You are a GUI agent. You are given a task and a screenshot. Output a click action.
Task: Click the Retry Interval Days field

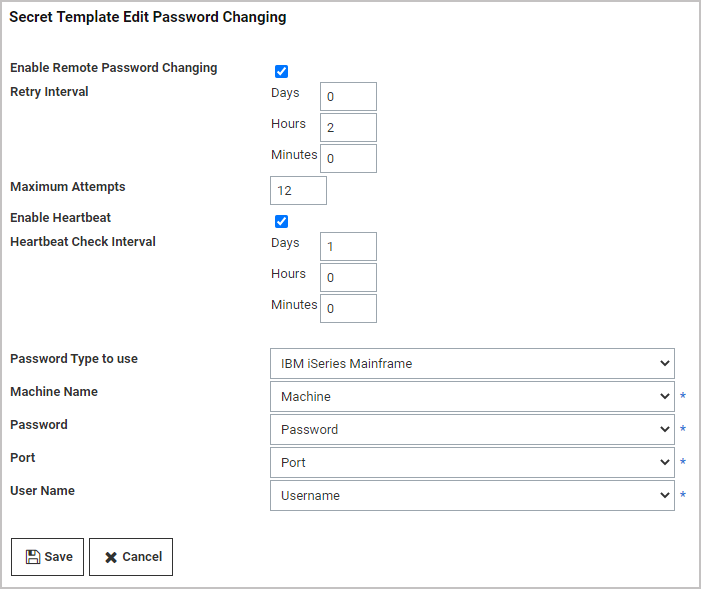(348, 97)
